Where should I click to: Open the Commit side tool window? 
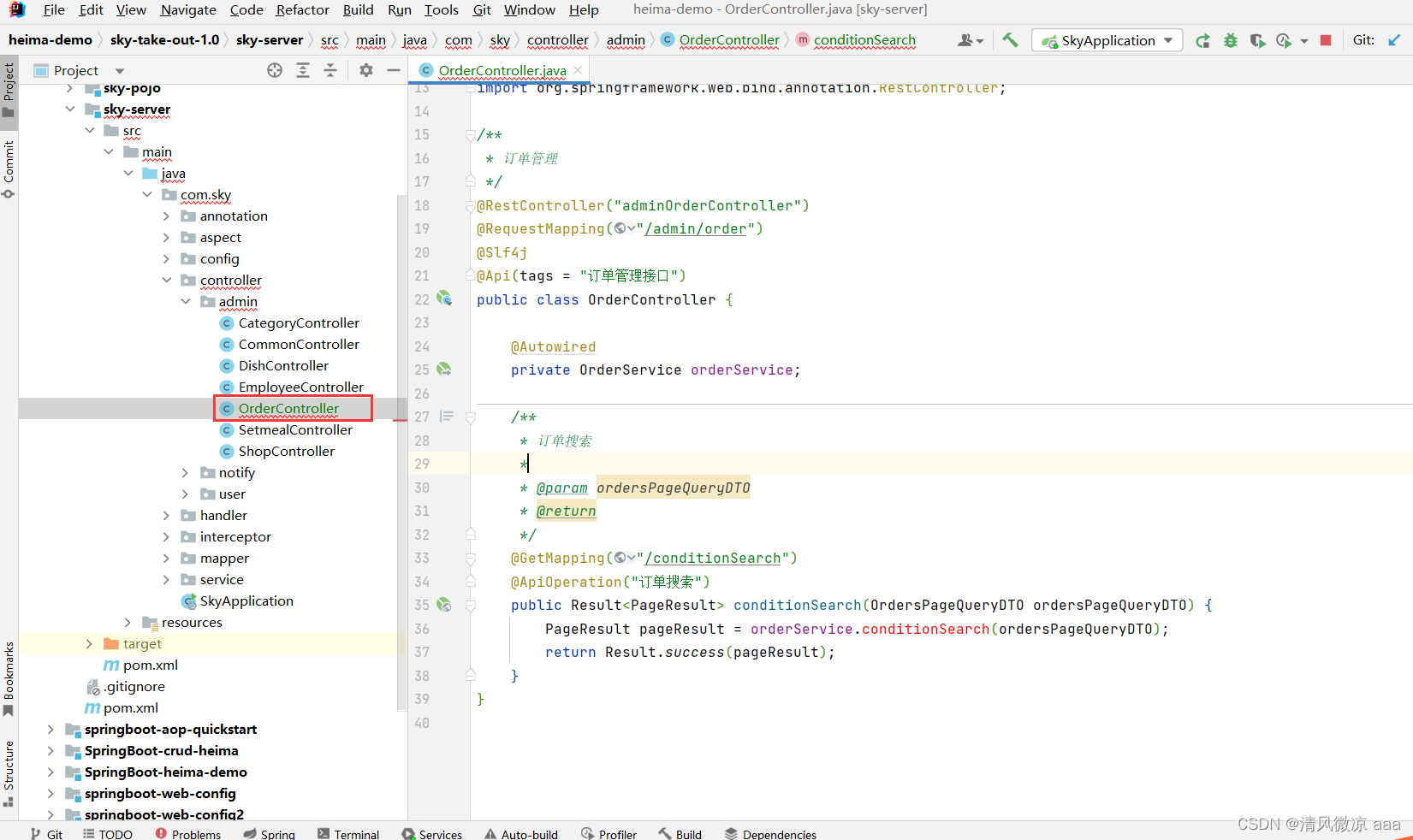coord(9,169)
